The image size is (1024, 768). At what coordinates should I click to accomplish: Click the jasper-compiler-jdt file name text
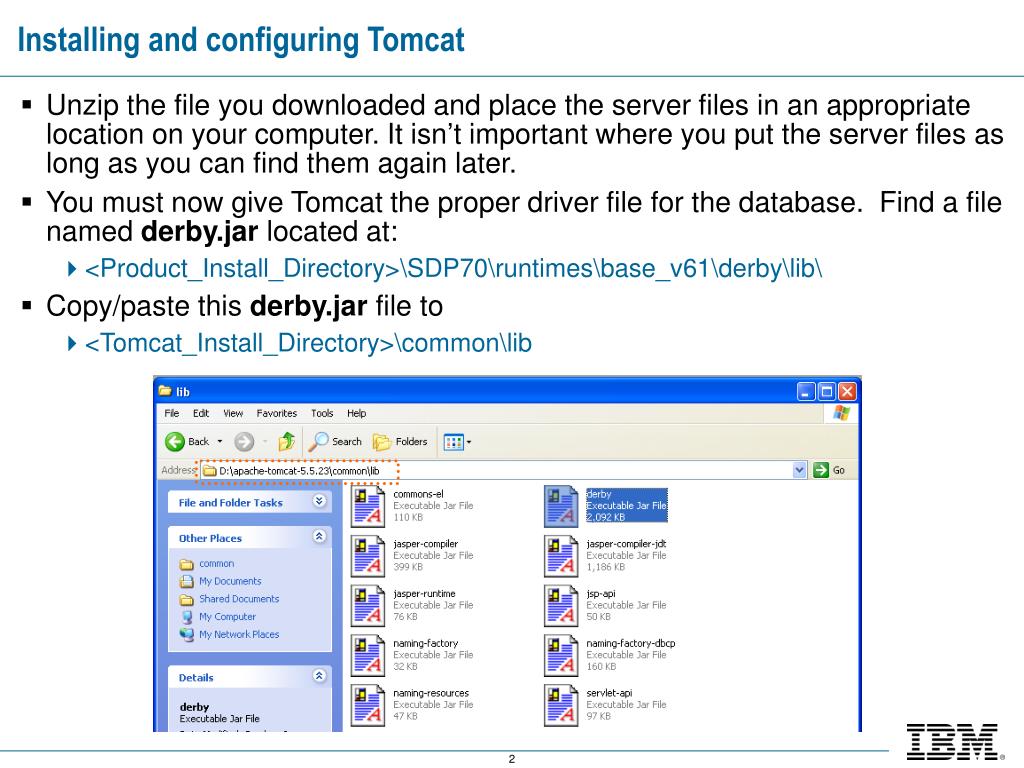[626, 544]
